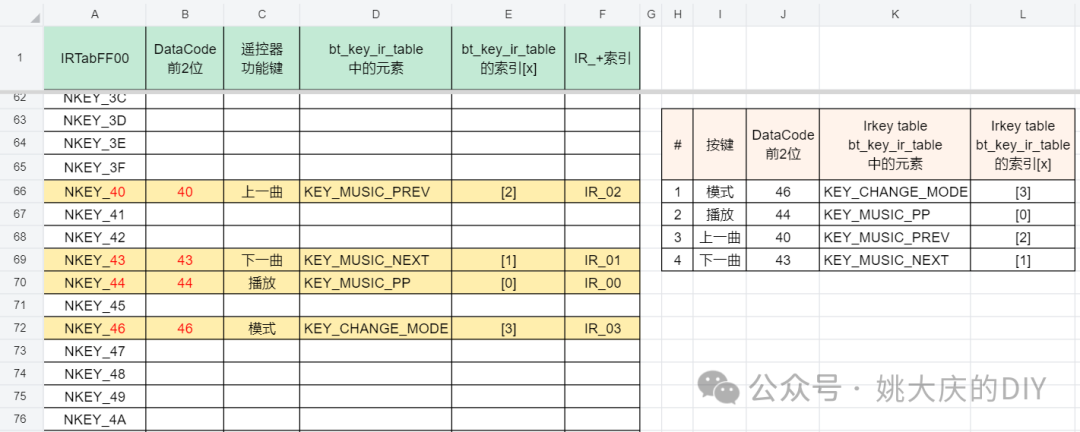Select cell NKEY_40
The image size is (1080, 432).
coord(94,192)
